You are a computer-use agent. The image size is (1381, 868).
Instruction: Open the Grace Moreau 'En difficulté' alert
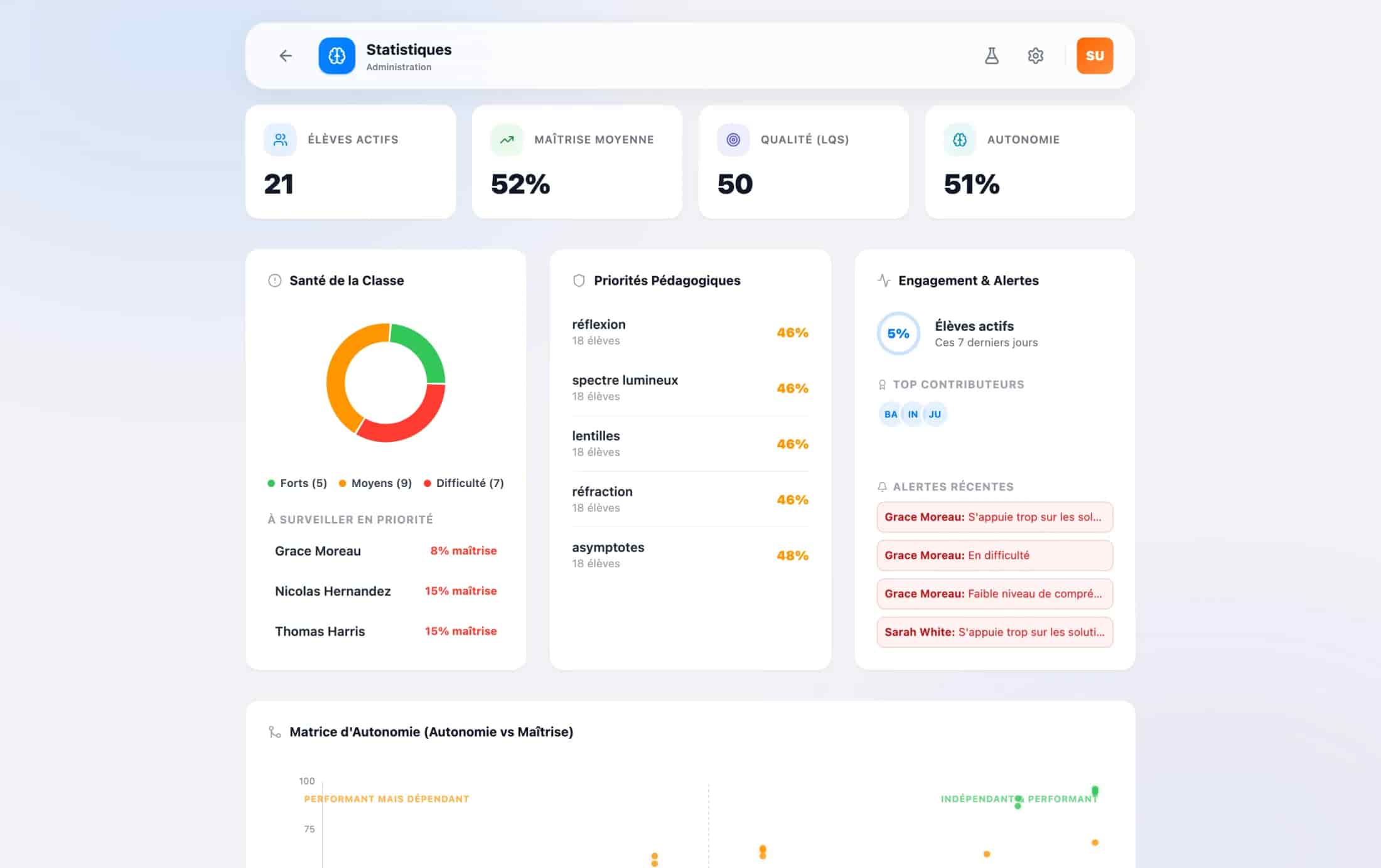(995, 555)
